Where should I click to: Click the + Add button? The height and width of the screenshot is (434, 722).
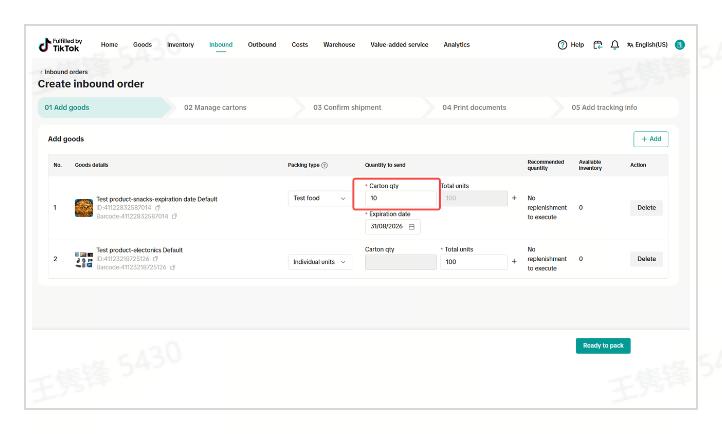point(651,139)
